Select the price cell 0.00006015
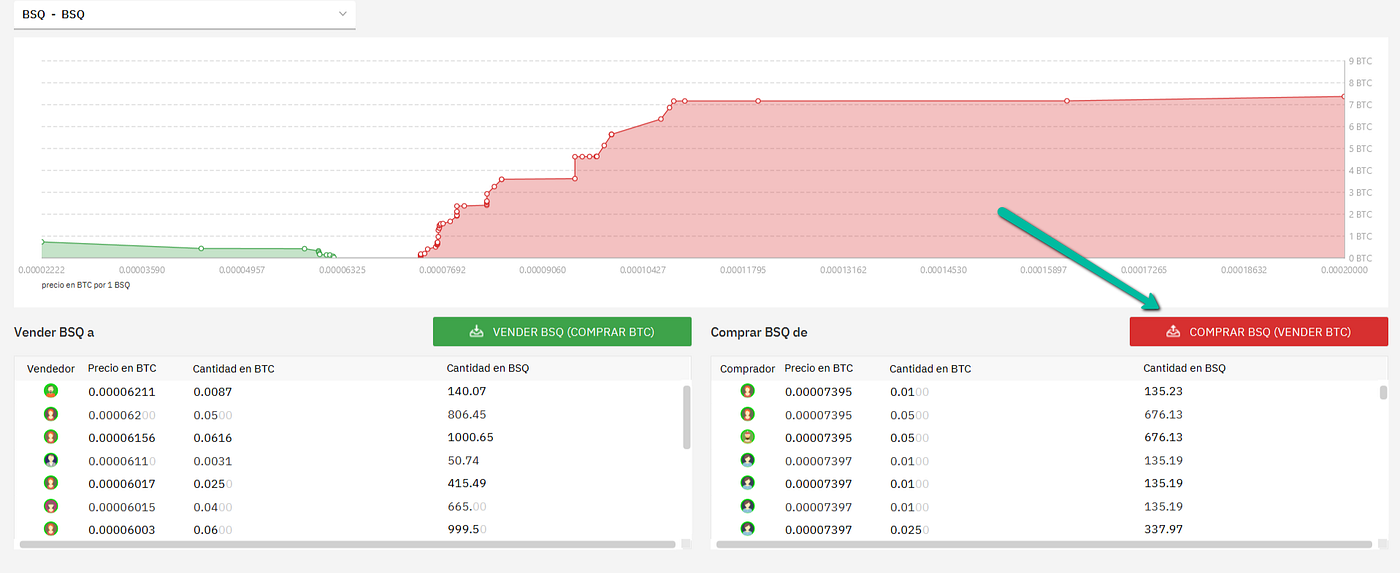 (122, 507)
